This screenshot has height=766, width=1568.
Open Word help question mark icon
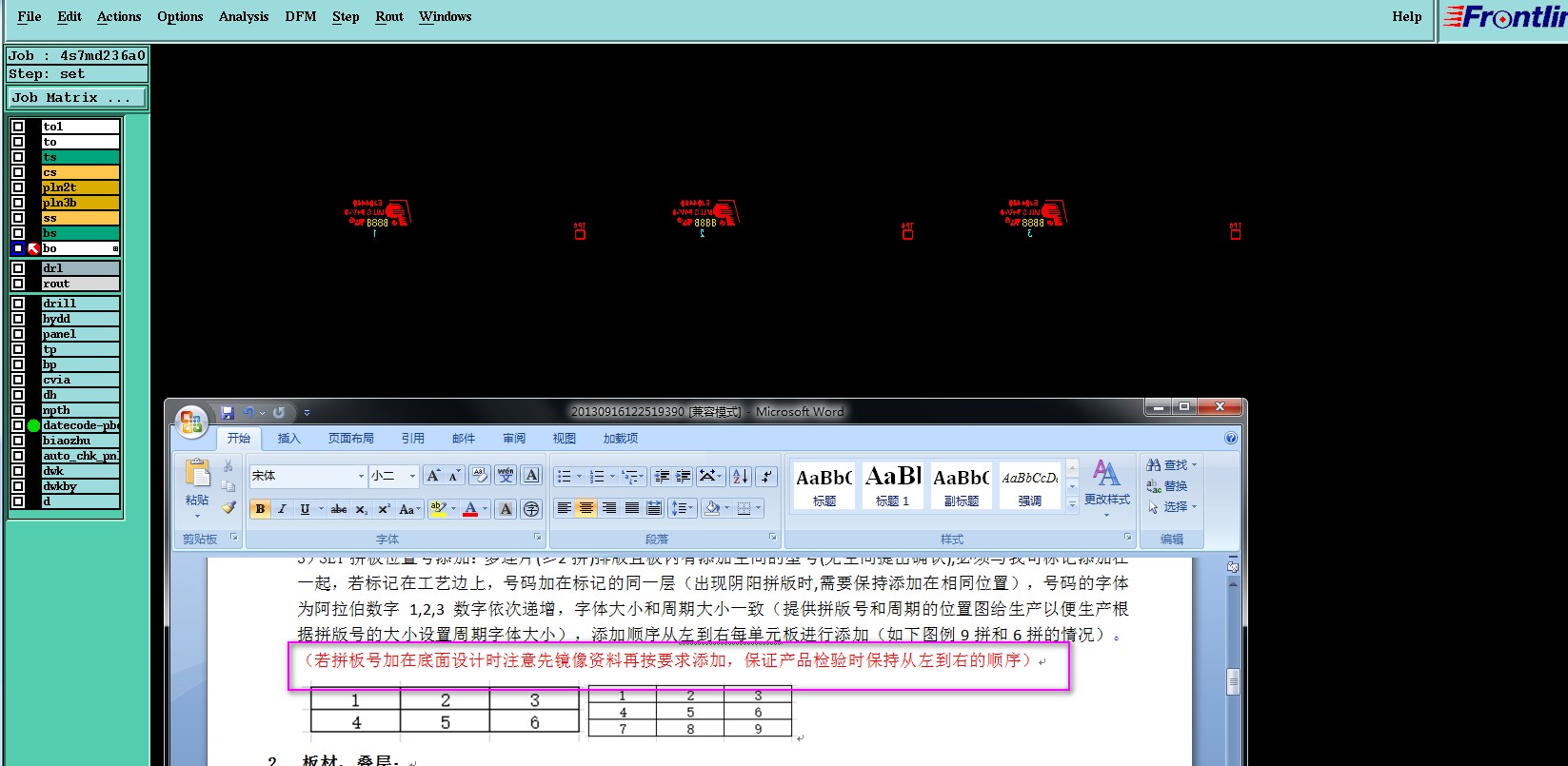[x=1231, y=439]
